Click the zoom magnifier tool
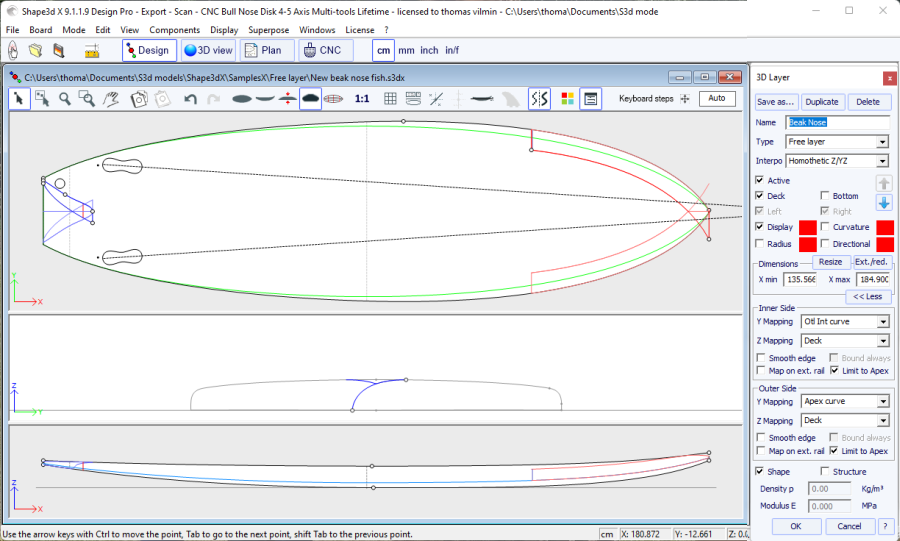This screenshot has height=541, width=900. click(65, 98)
